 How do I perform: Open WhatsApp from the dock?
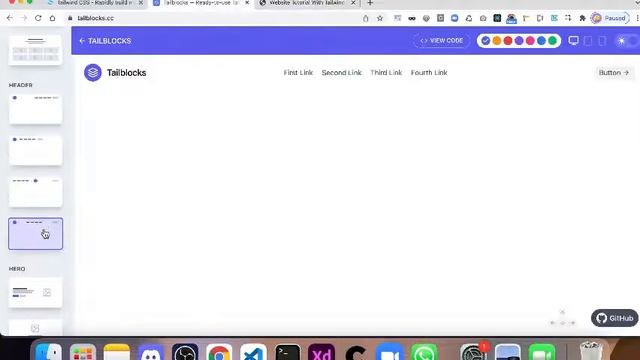click(424, 352)
